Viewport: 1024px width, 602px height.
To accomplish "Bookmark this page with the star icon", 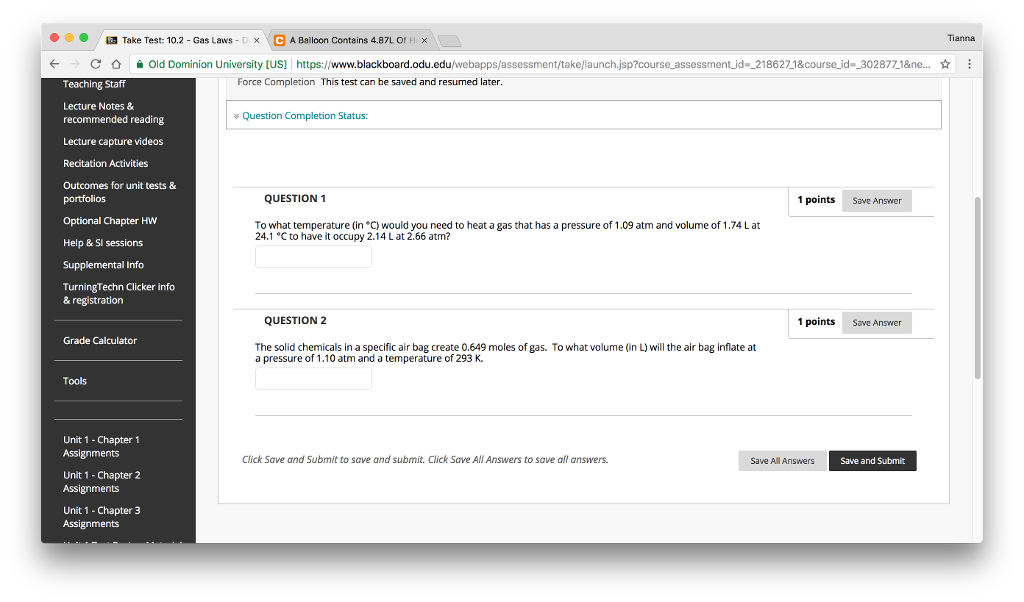I will pyautogui.click(x=945, y=64).
